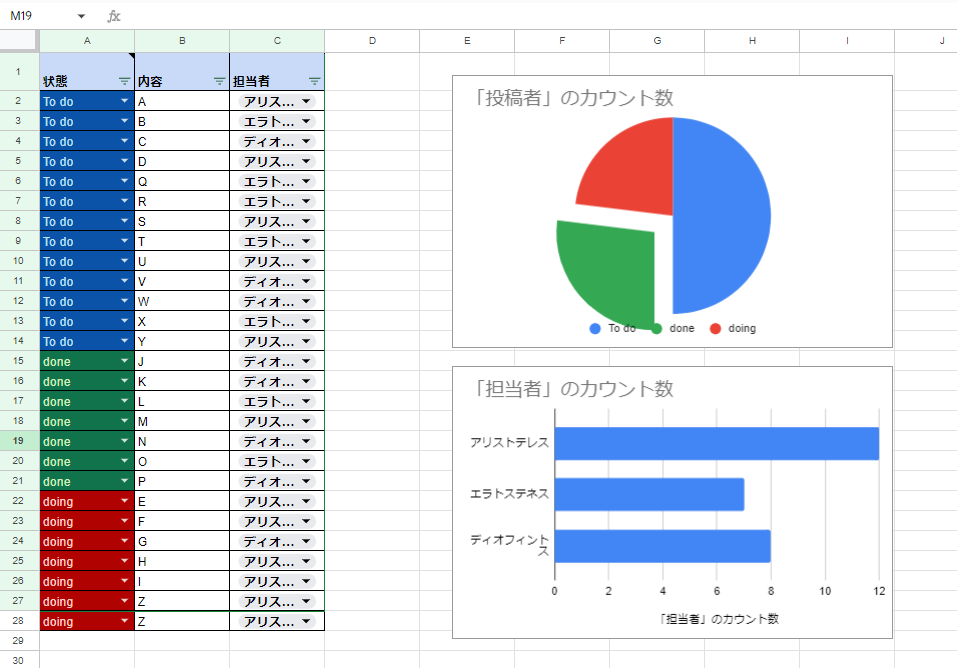Image resolution: width=957 pixels, height=668 pixels.
Task: Open status dropdown arrow in row 10
Action: coord(125,261)
